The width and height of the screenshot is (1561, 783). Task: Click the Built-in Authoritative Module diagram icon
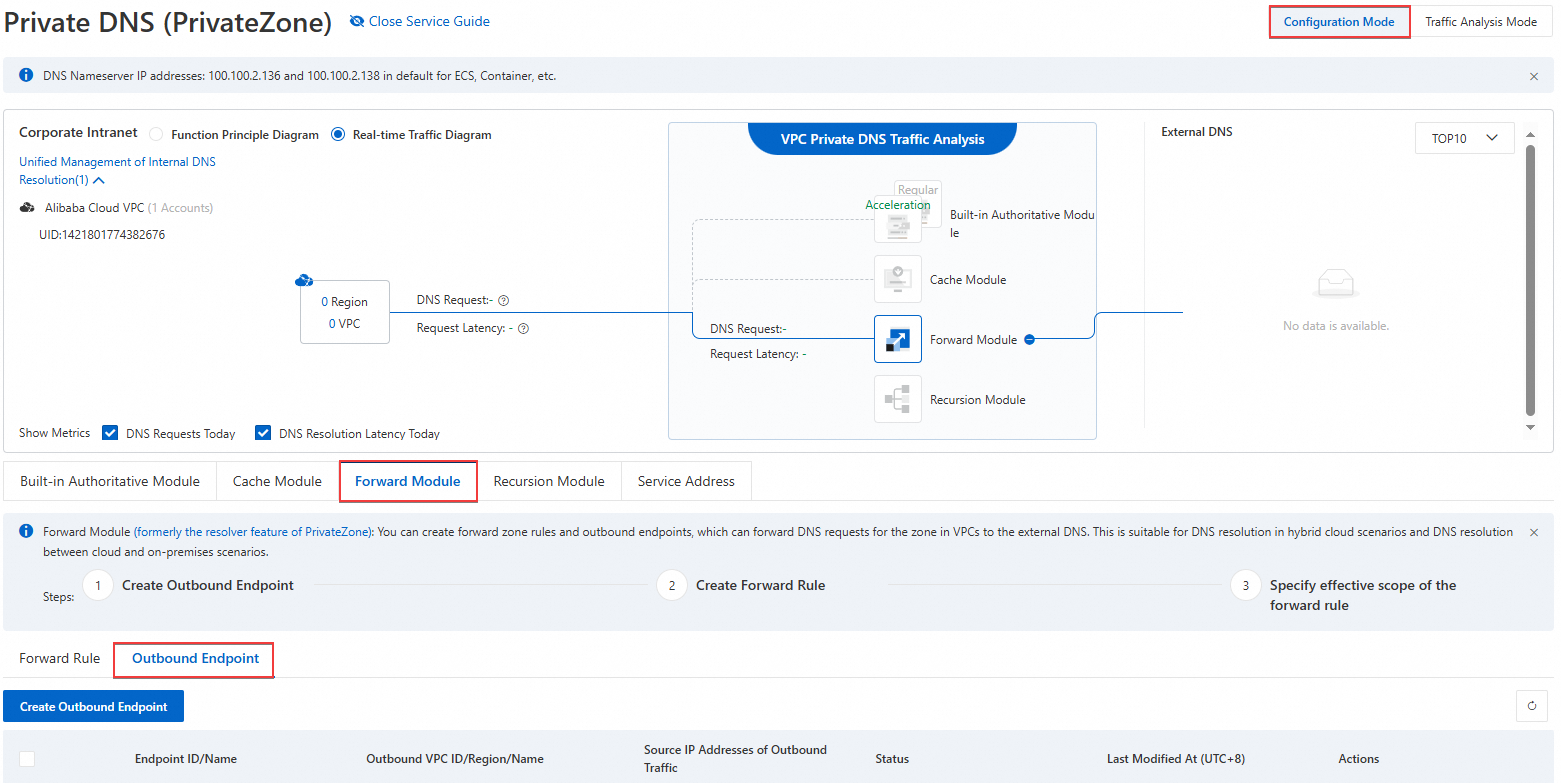point(897,222)
